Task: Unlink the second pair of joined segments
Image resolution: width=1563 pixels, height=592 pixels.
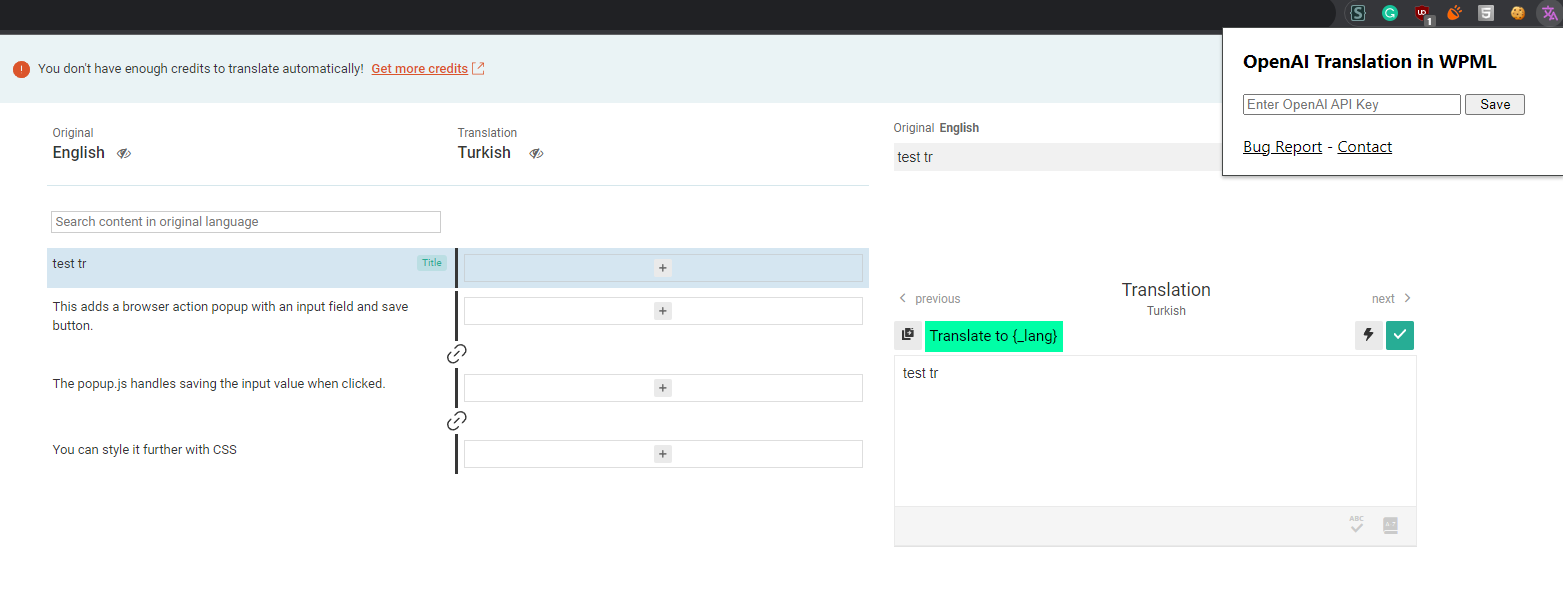Action: (x=456, y=420)
